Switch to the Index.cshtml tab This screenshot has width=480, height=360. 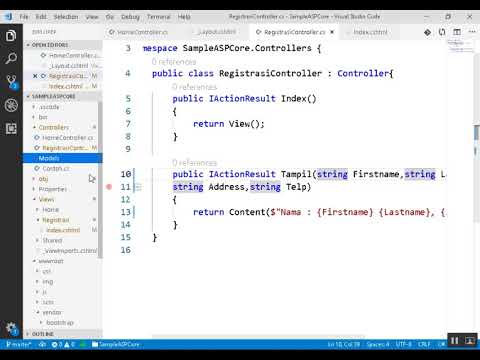coord(370,32)
